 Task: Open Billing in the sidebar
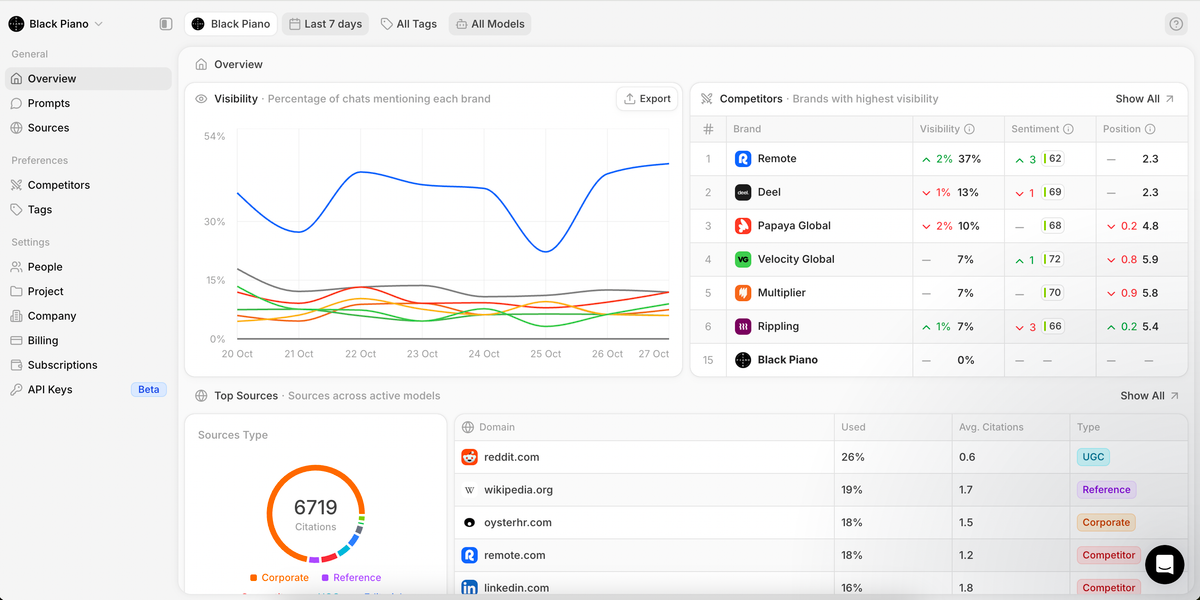click(x=88, y=341)
